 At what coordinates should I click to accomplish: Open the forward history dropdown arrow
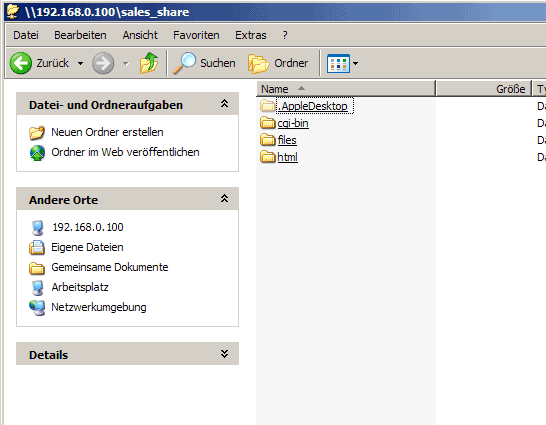[126, 63]
